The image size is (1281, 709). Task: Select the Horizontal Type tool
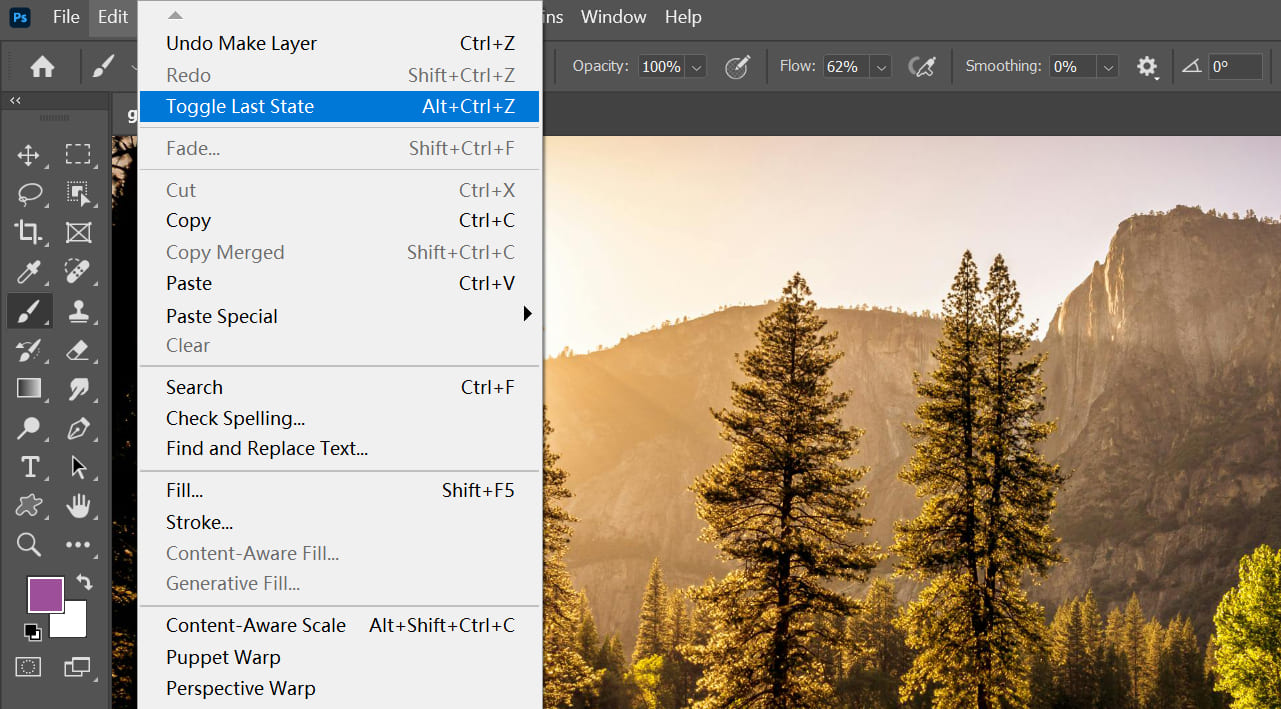29,466
